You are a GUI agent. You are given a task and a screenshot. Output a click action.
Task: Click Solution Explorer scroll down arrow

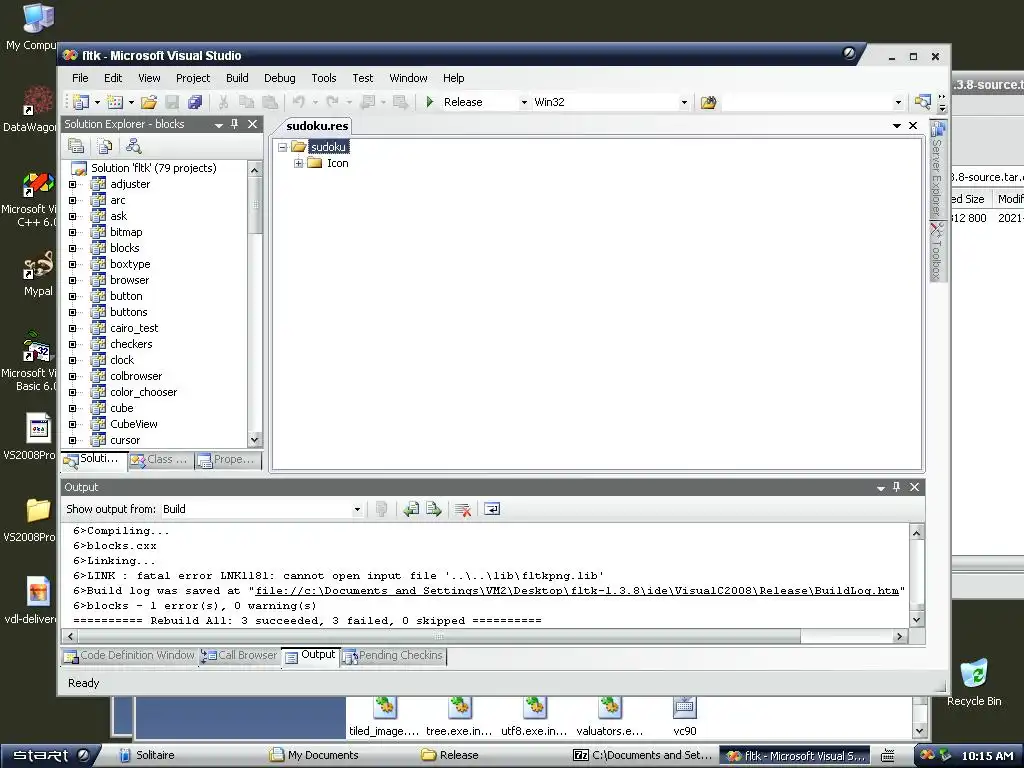click(x=255, y=440)
